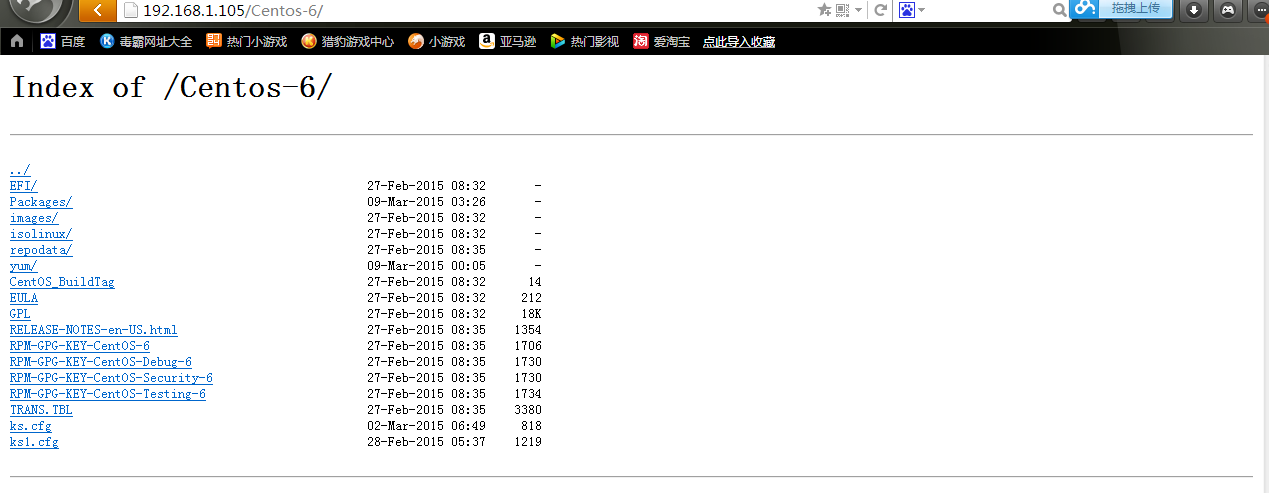Screen dimensions: 1269x493
Task: Click the orange back navigation button
Action: click(x=97, y=10)
